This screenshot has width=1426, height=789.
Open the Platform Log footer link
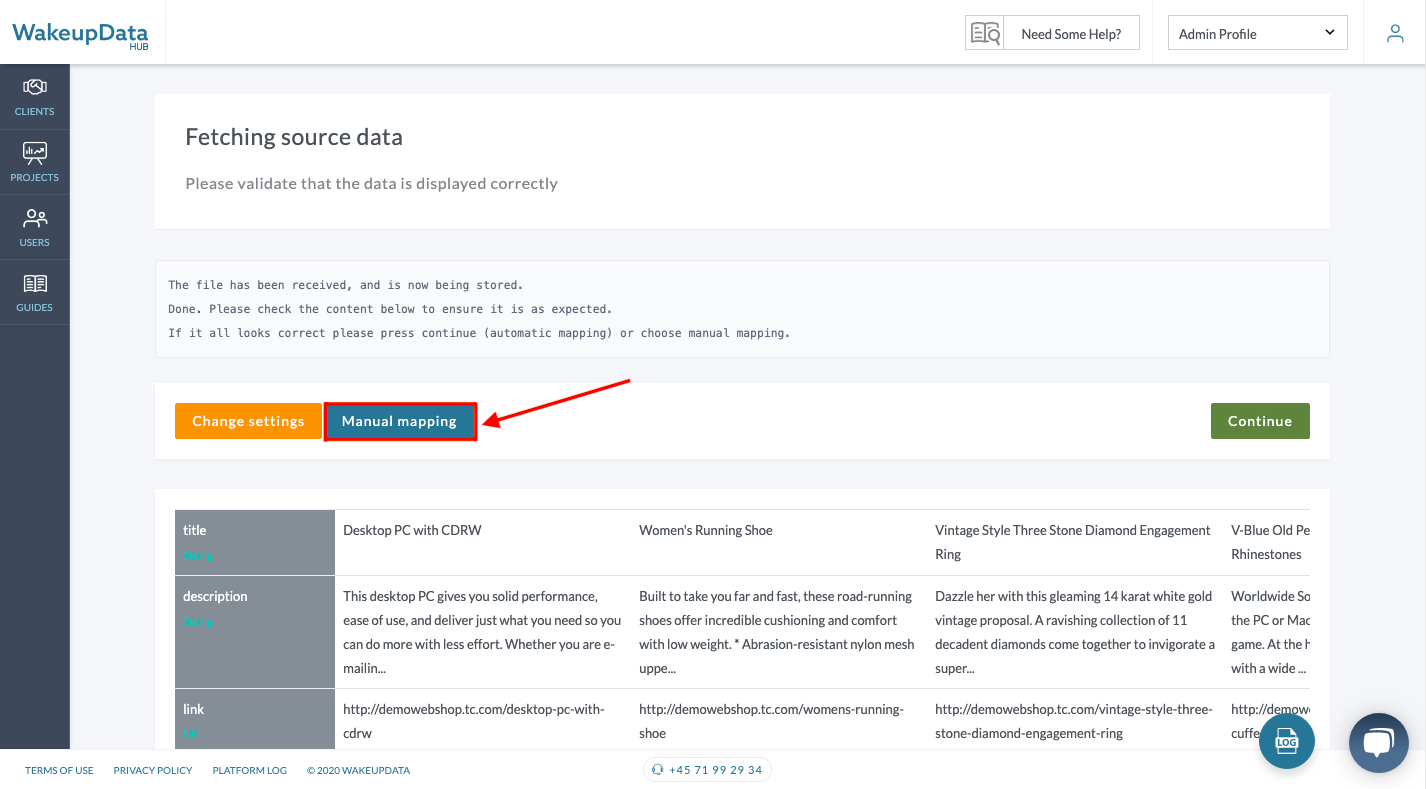[x=249, y=770]
